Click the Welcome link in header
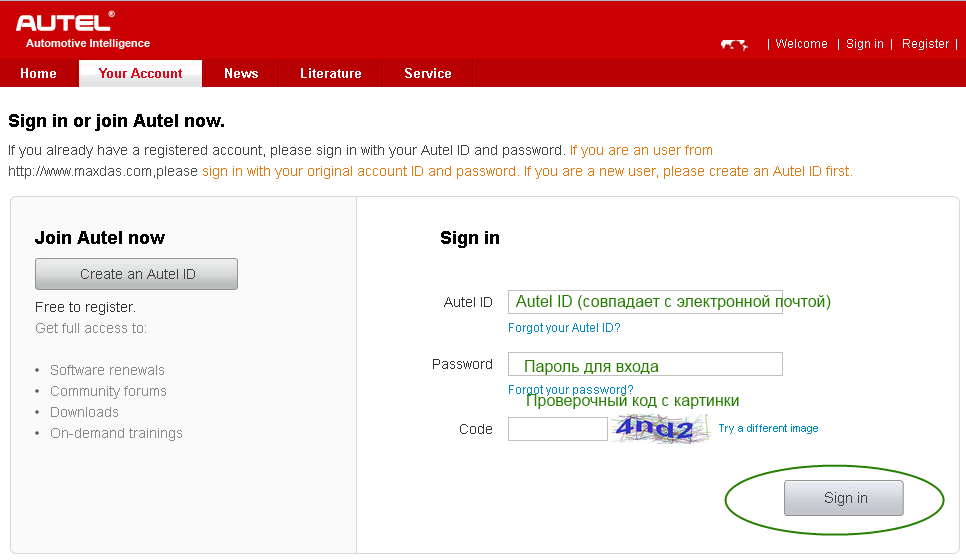Image resolution: width=966 pixels, height=560 pixels. (x=801, y=44)
